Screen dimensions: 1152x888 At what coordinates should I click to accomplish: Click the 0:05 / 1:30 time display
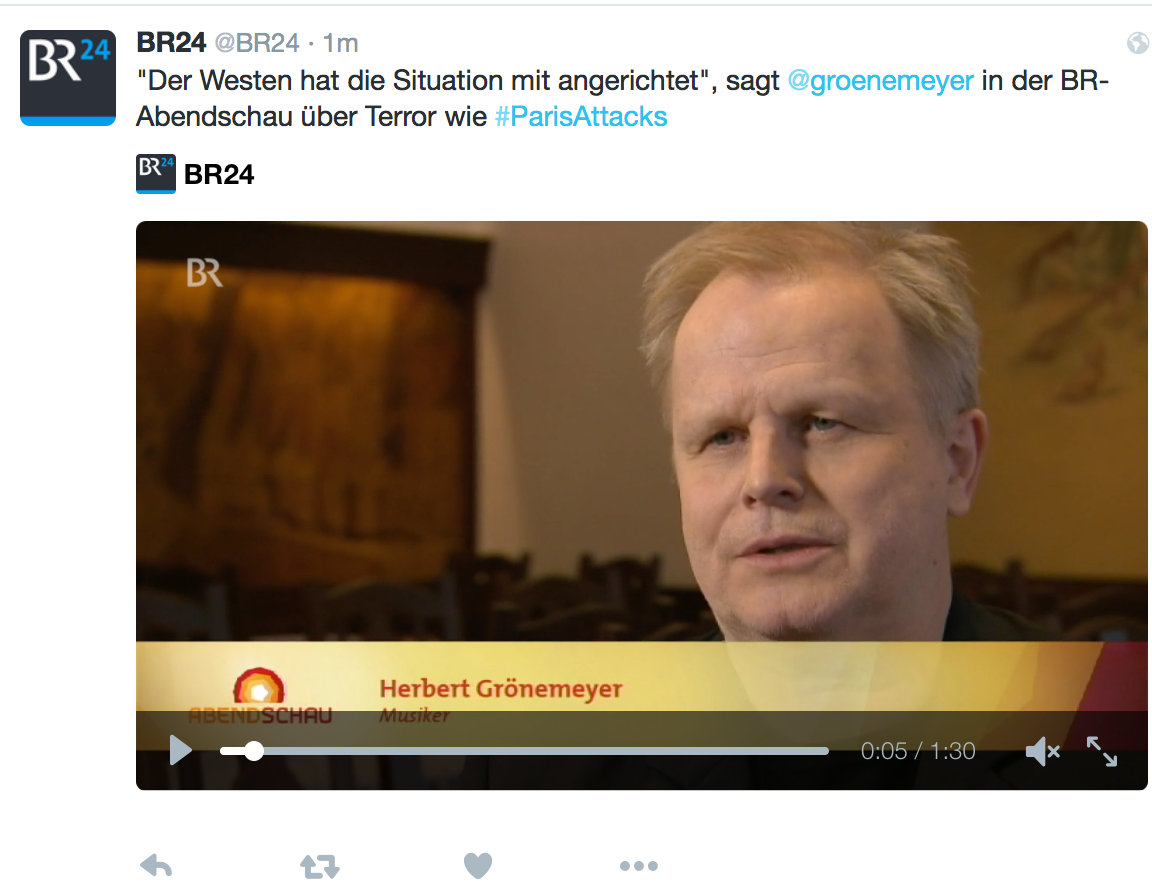pyautogui.click(x=918, y=751)
